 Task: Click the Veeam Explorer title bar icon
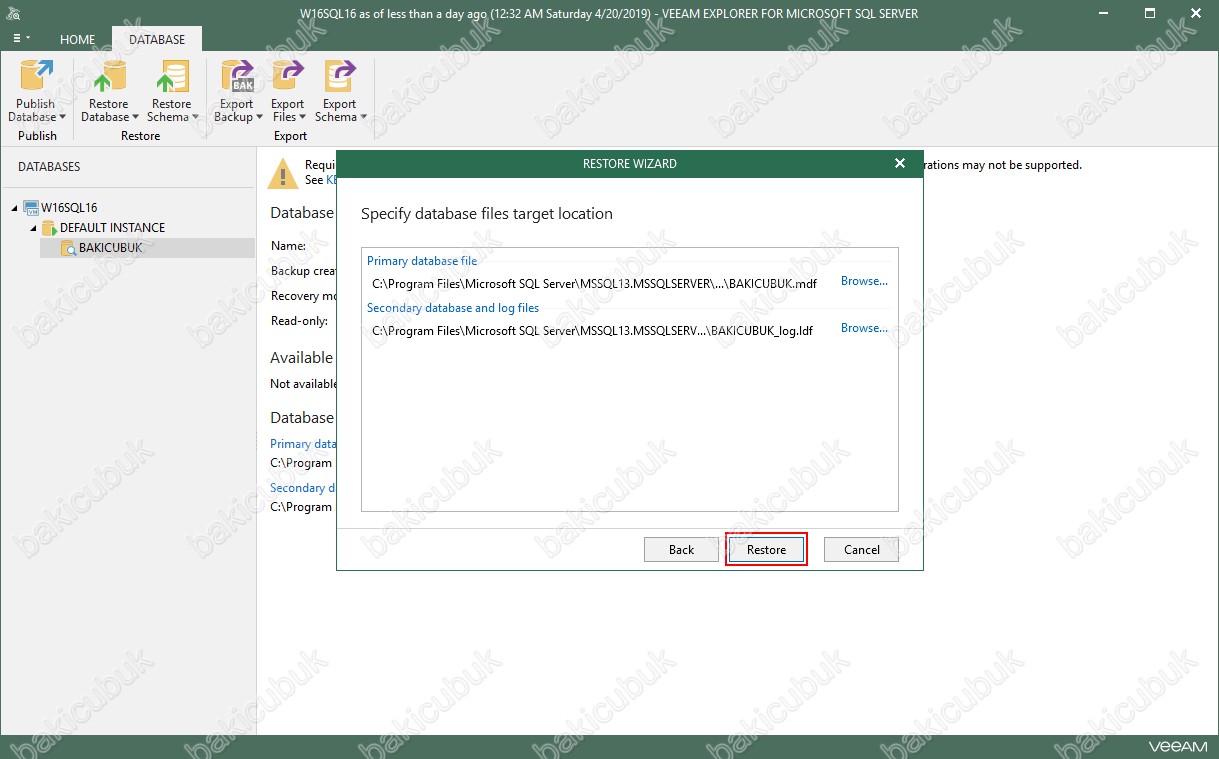tap(14, 13)
